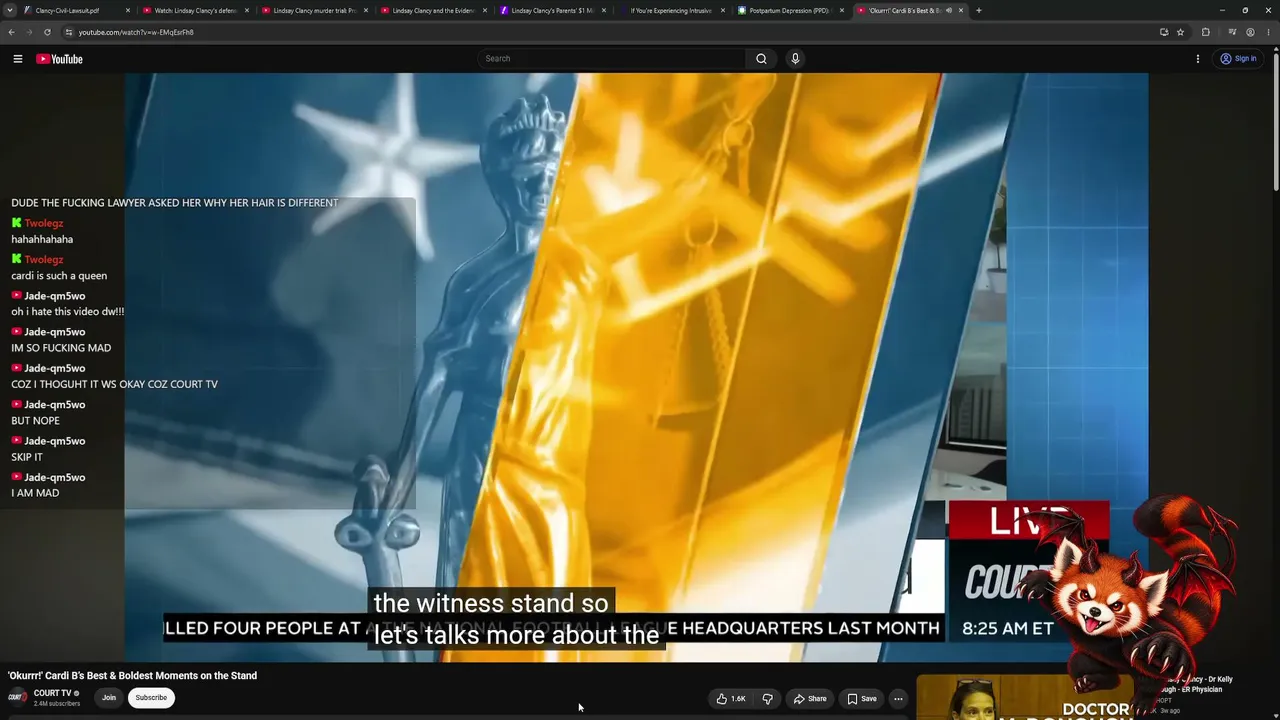Switch to Postpartum Depression (PPD) tab

click(x=789, y=11)
